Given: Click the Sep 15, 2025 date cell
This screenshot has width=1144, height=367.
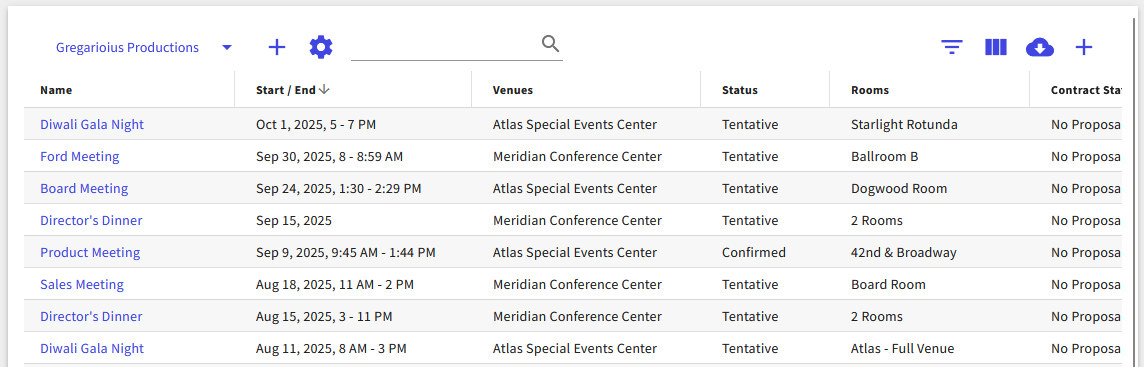Looking at the screenshot, I should pos(293,221).
